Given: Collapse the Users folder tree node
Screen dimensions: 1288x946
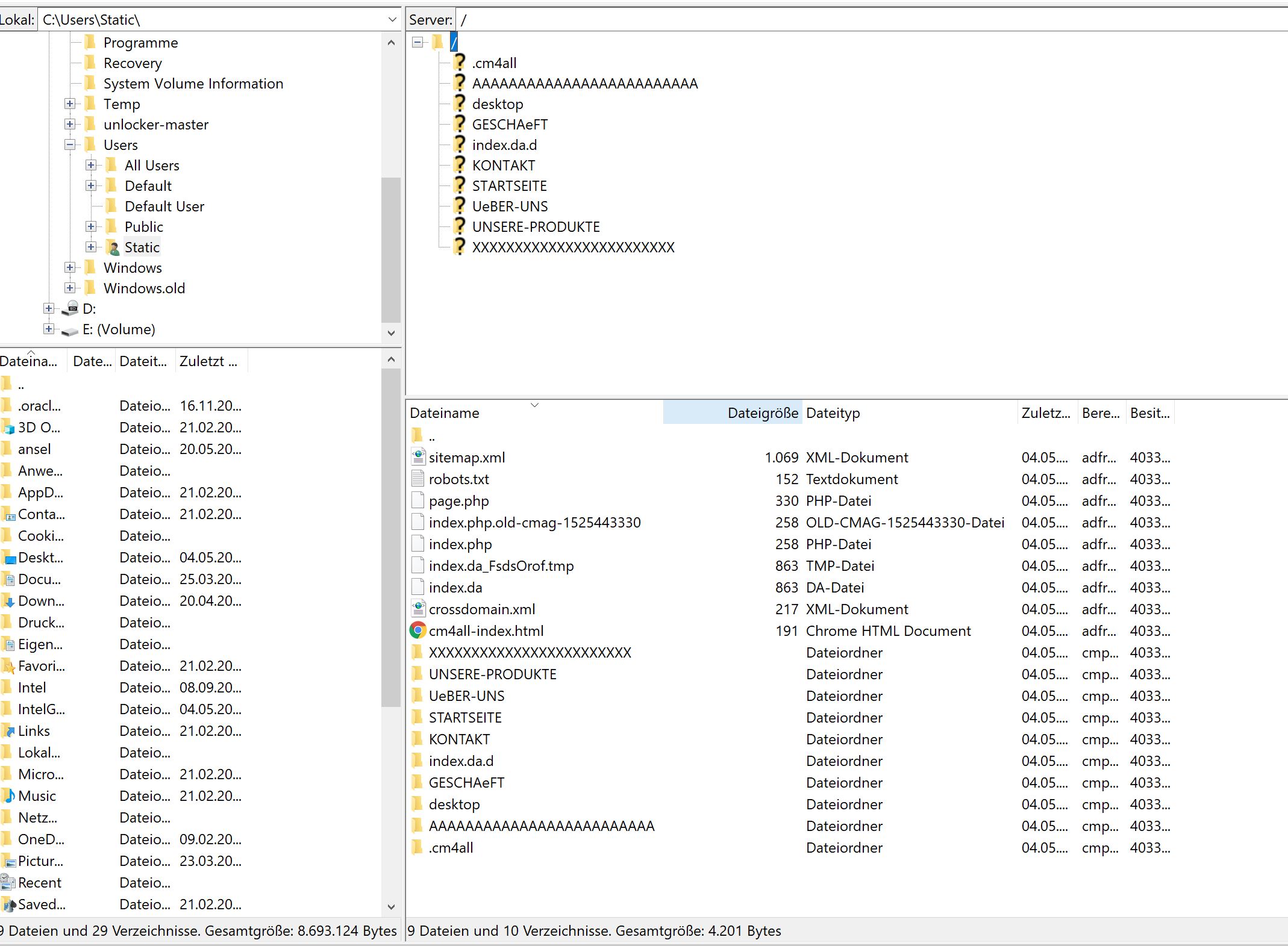Looking at the screenshot, I should 70,145.
